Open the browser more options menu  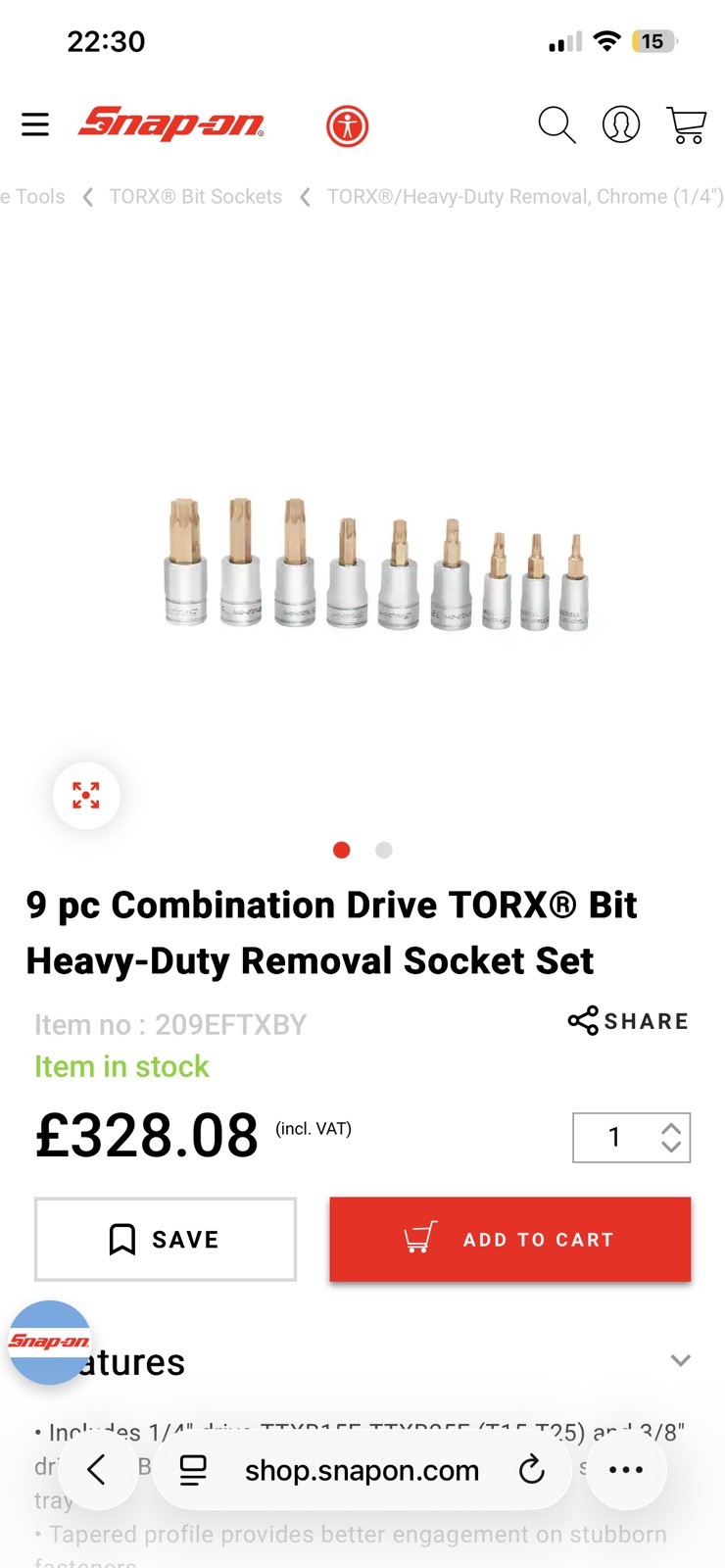[626, 1470]
